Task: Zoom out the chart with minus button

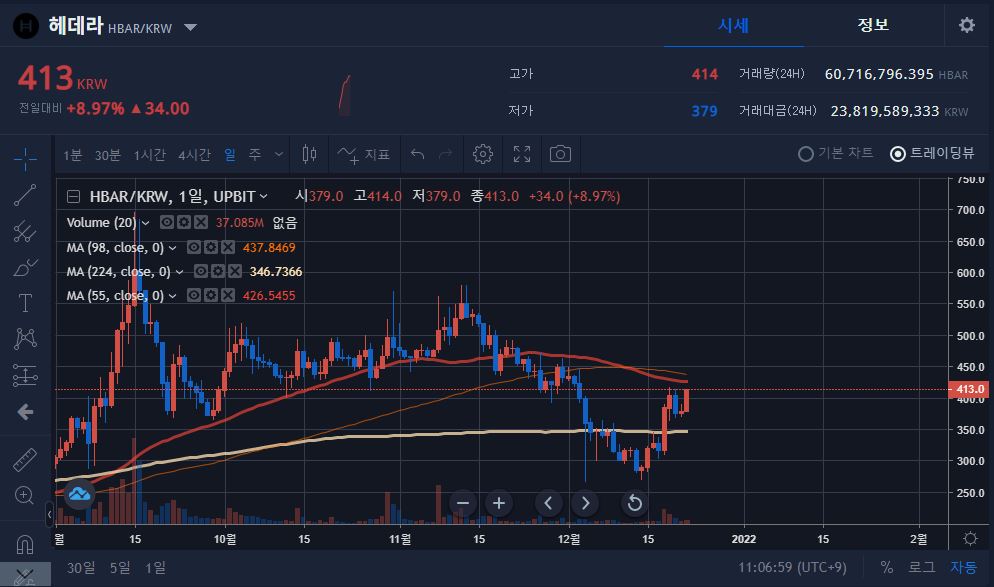Action: [x=463, y=503]
